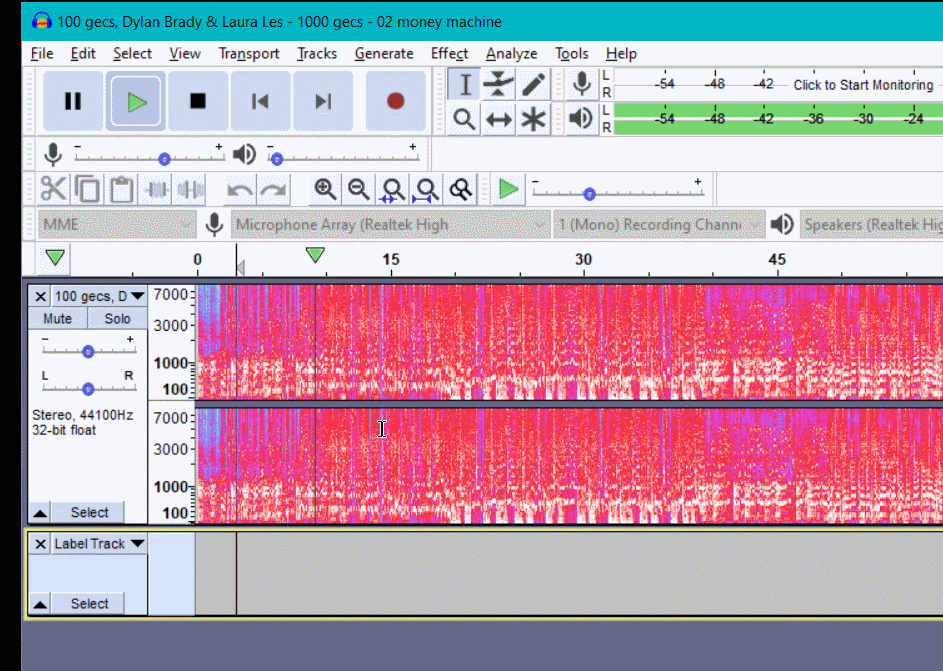This screenshot has height=671, width=943.
Task: Select the Envelope tool
Action: [498, 84]
